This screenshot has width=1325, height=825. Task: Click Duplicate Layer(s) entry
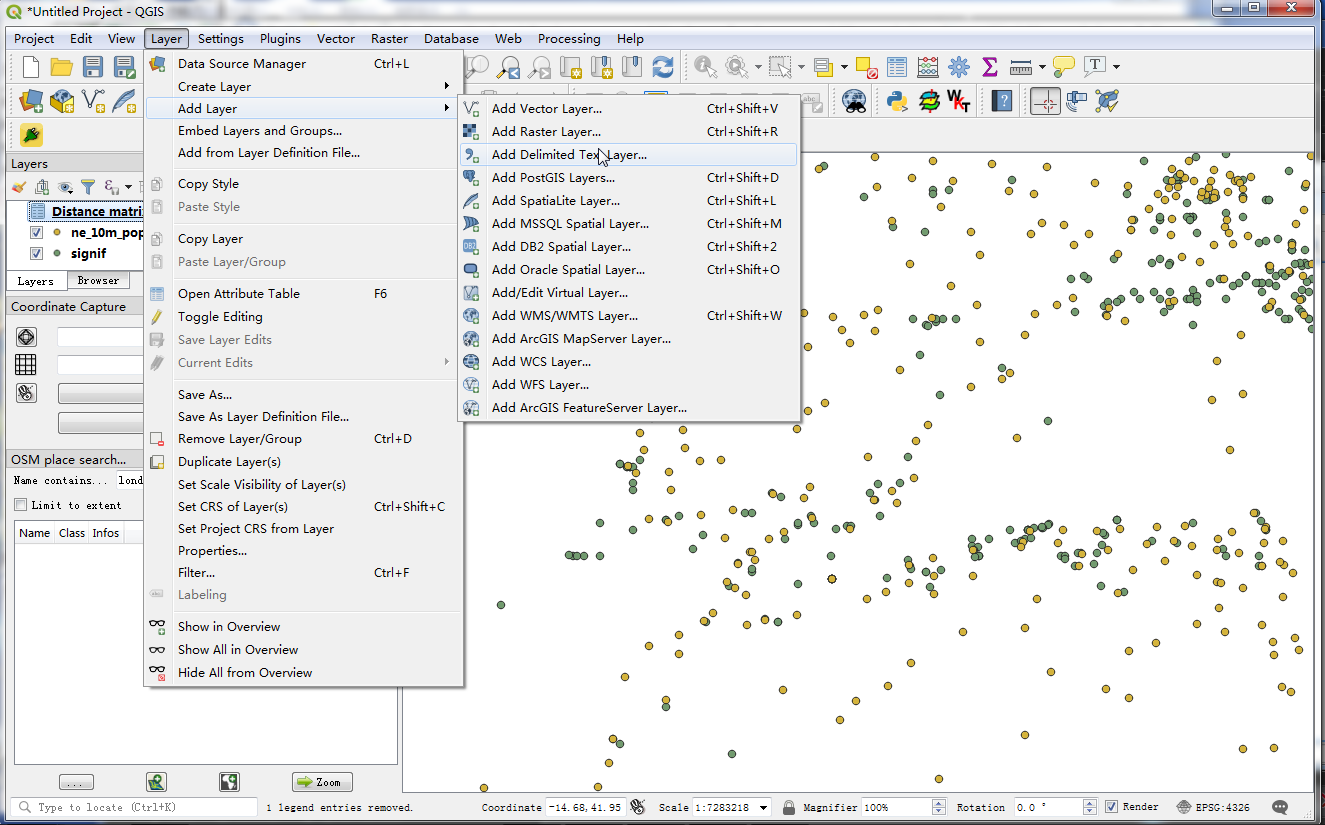[x=304, y=462]
